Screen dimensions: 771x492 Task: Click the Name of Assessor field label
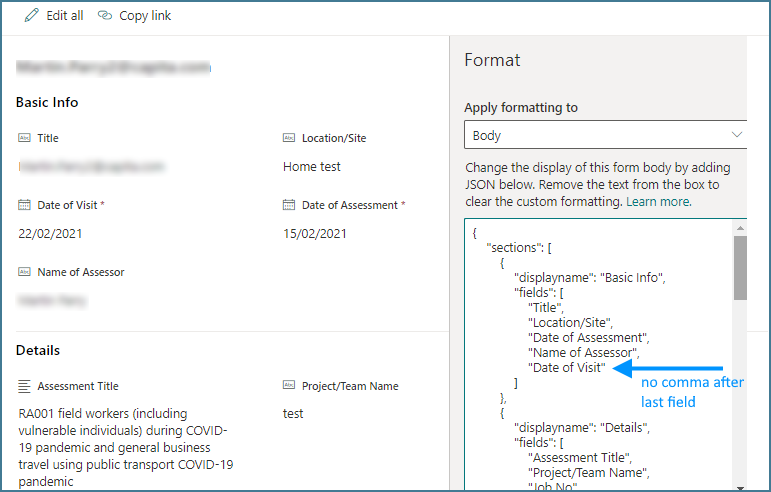point(81,272)
